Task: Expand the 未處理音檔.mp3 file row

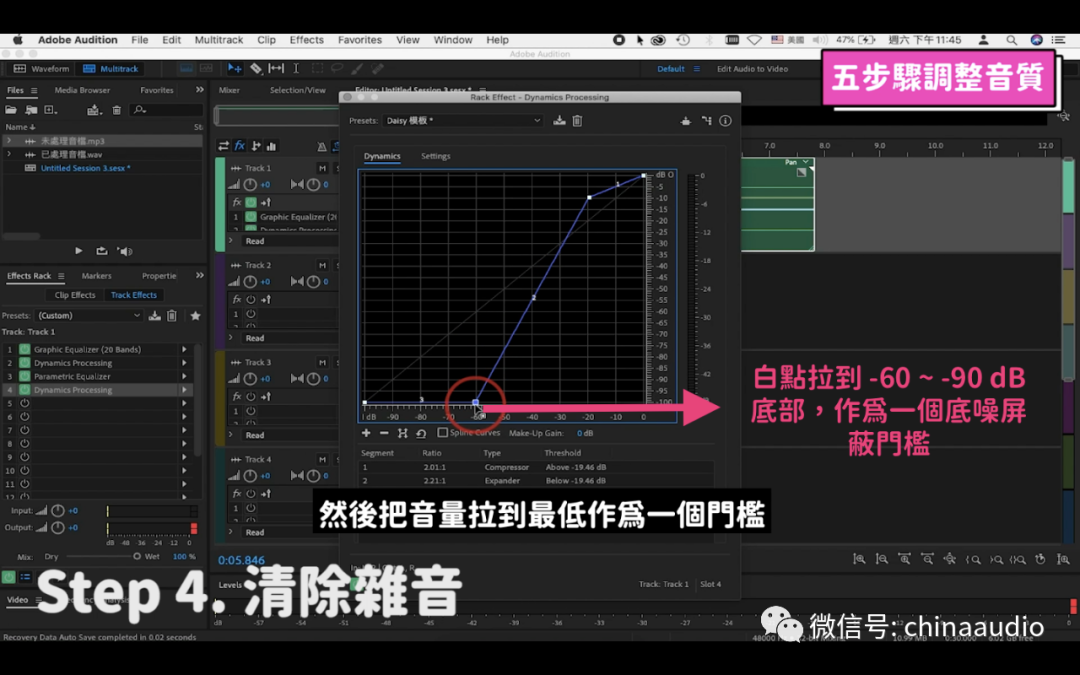Action: (9, 141)
